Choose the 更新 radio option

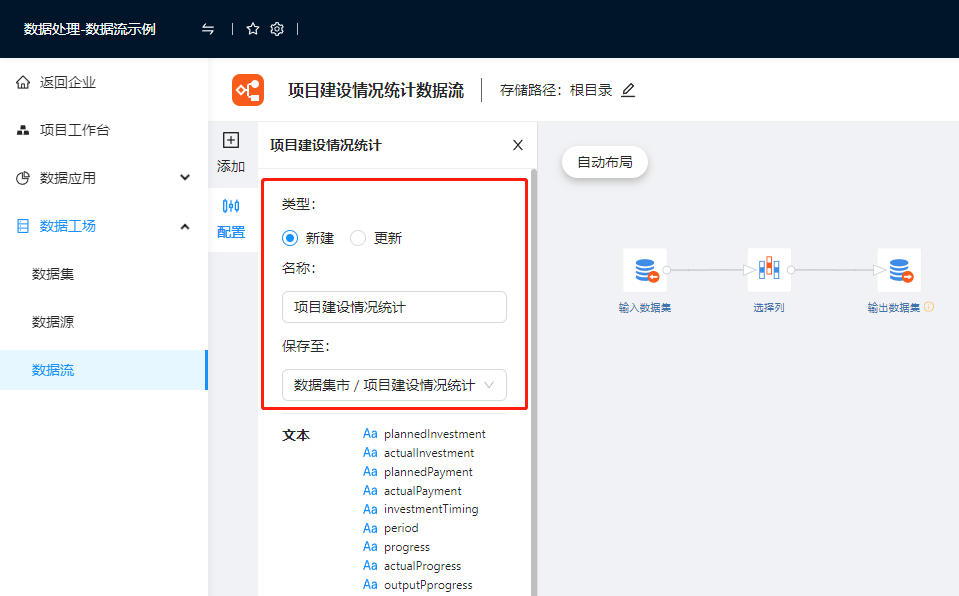[x=358, y=238]
